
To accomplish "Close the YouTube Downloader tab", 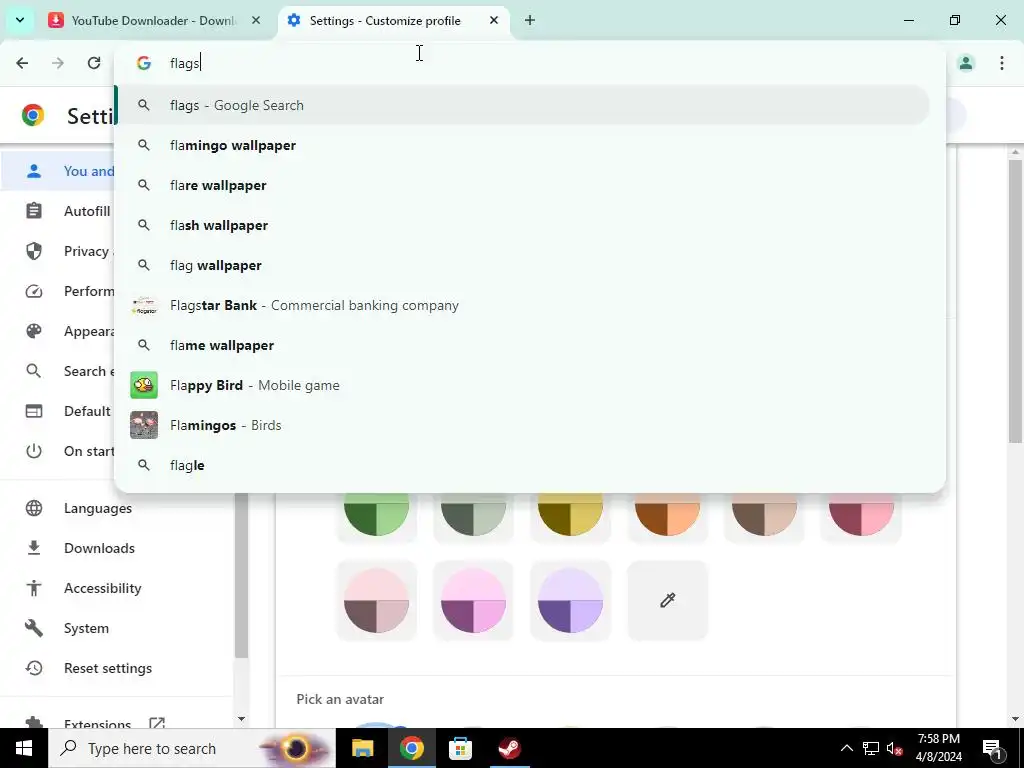I will coord(256,21).
